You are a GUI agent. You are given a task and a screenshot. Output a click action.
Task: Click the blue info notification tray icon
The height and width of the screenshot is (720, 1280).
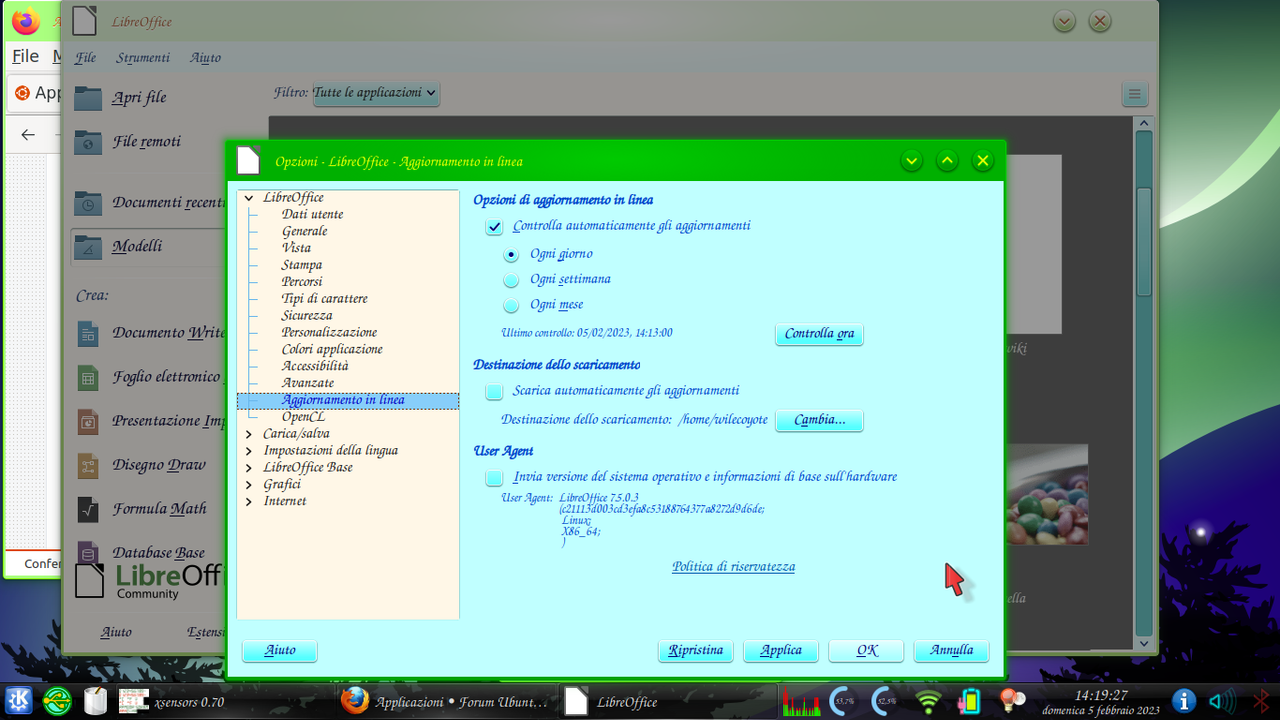point(1183,702)
